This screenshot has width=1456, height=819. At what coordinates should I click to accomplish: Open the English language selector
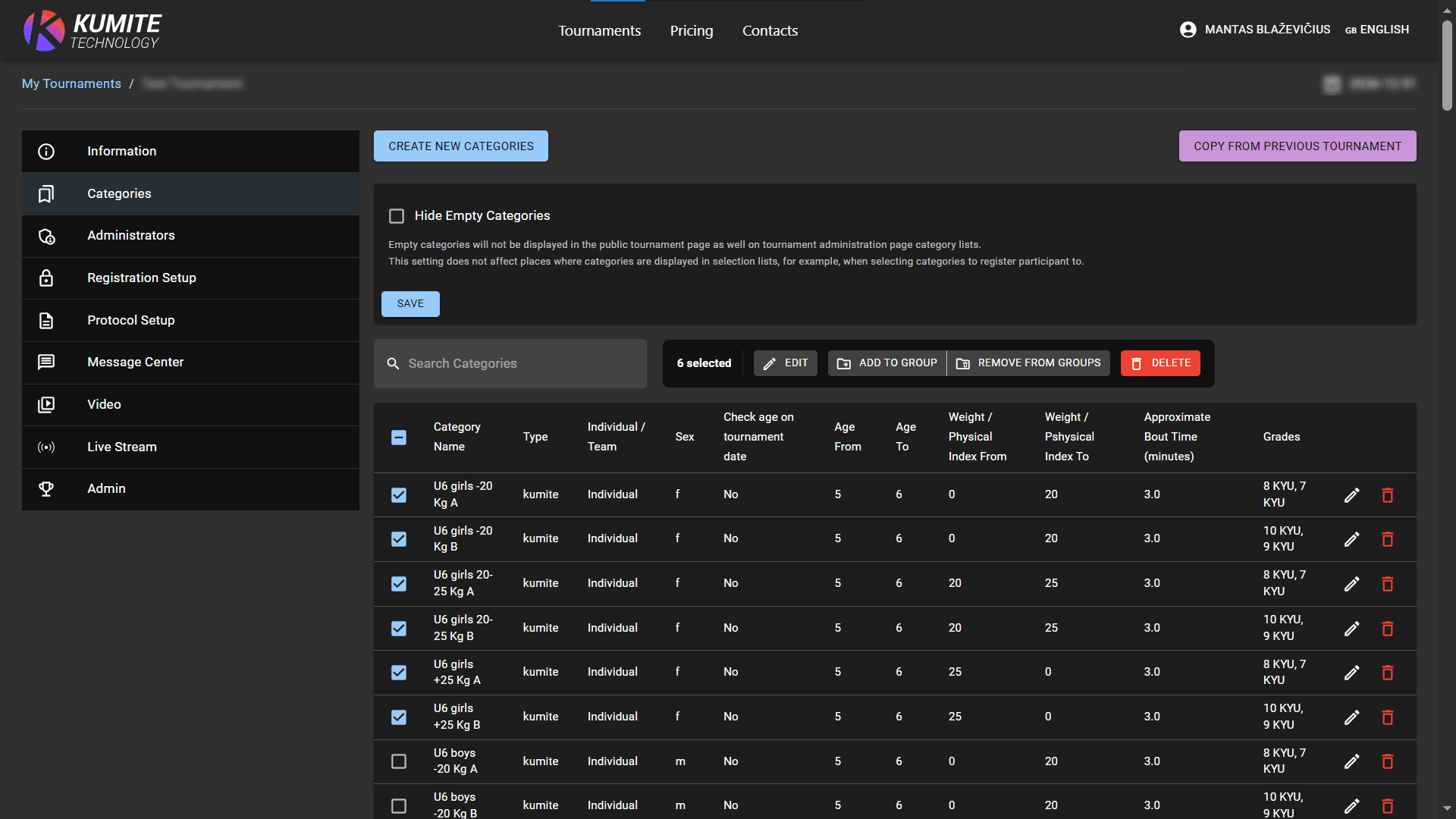pyautogui.click(x=1376, y=30)
